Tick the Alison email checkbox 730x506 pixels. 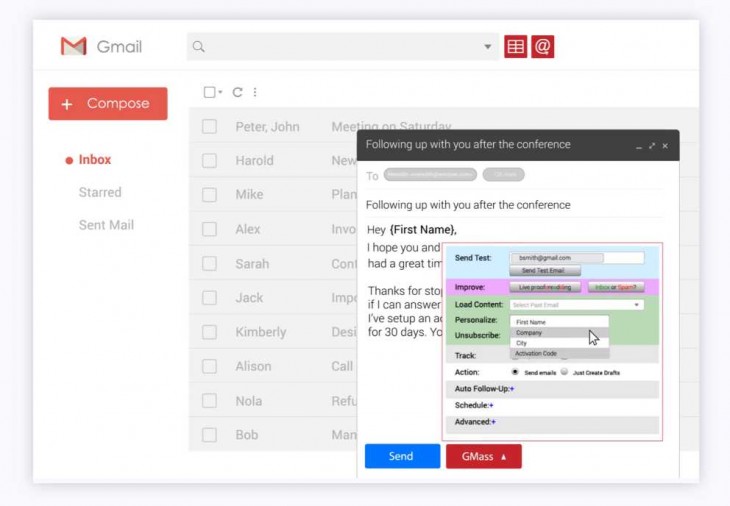(x=210, y=366)
